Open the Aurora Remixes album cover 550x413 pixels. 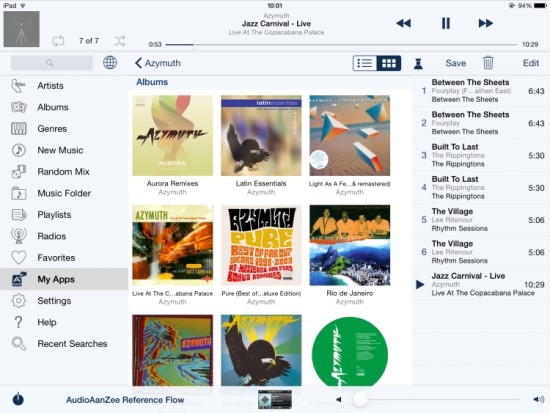[173, 135]
